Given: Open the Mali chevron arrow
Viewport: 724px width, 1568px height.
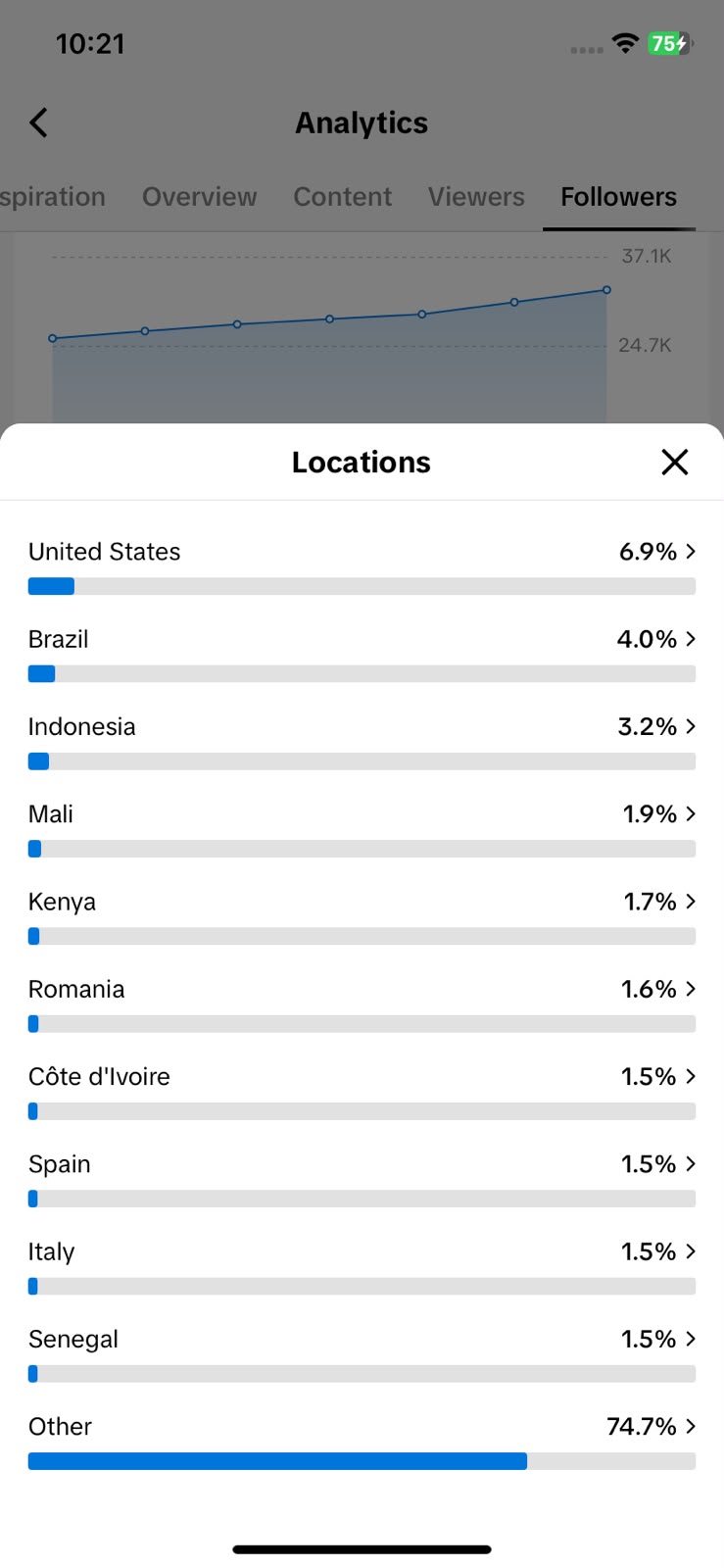Looking at the screenshot, I should point(691,813).
